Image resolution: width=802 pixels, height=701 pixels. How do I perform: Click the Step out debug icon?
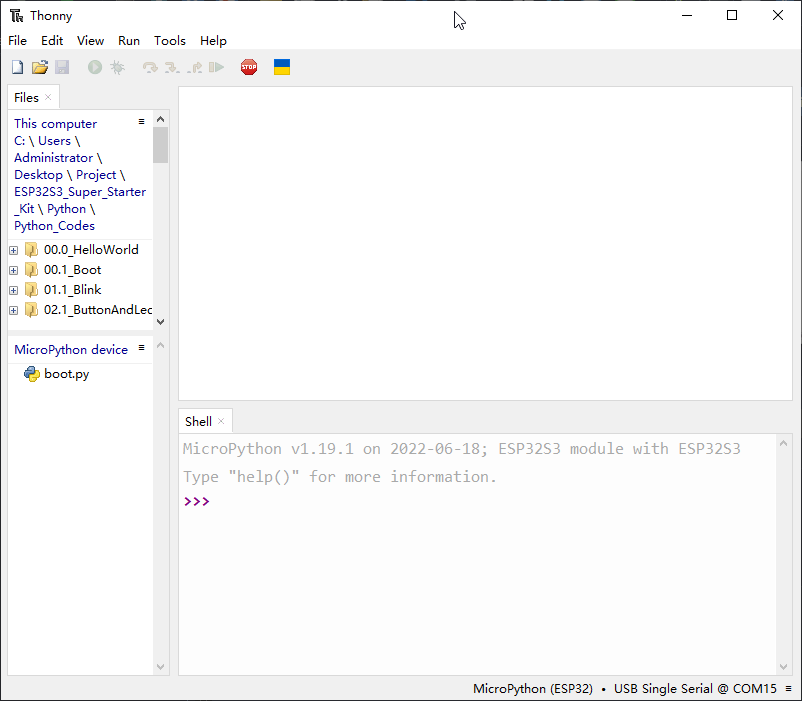[194, 67]
